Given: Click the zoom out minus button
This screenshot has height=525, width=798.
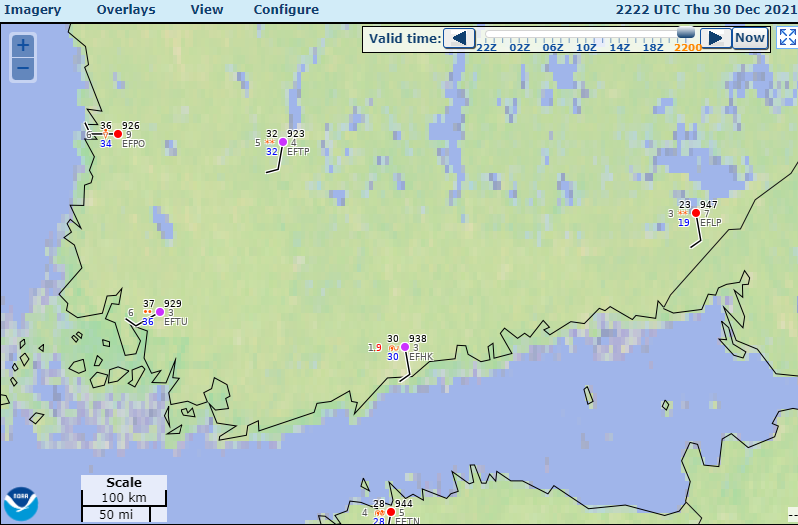Looking at the screenshot, I should click(23, 69).
